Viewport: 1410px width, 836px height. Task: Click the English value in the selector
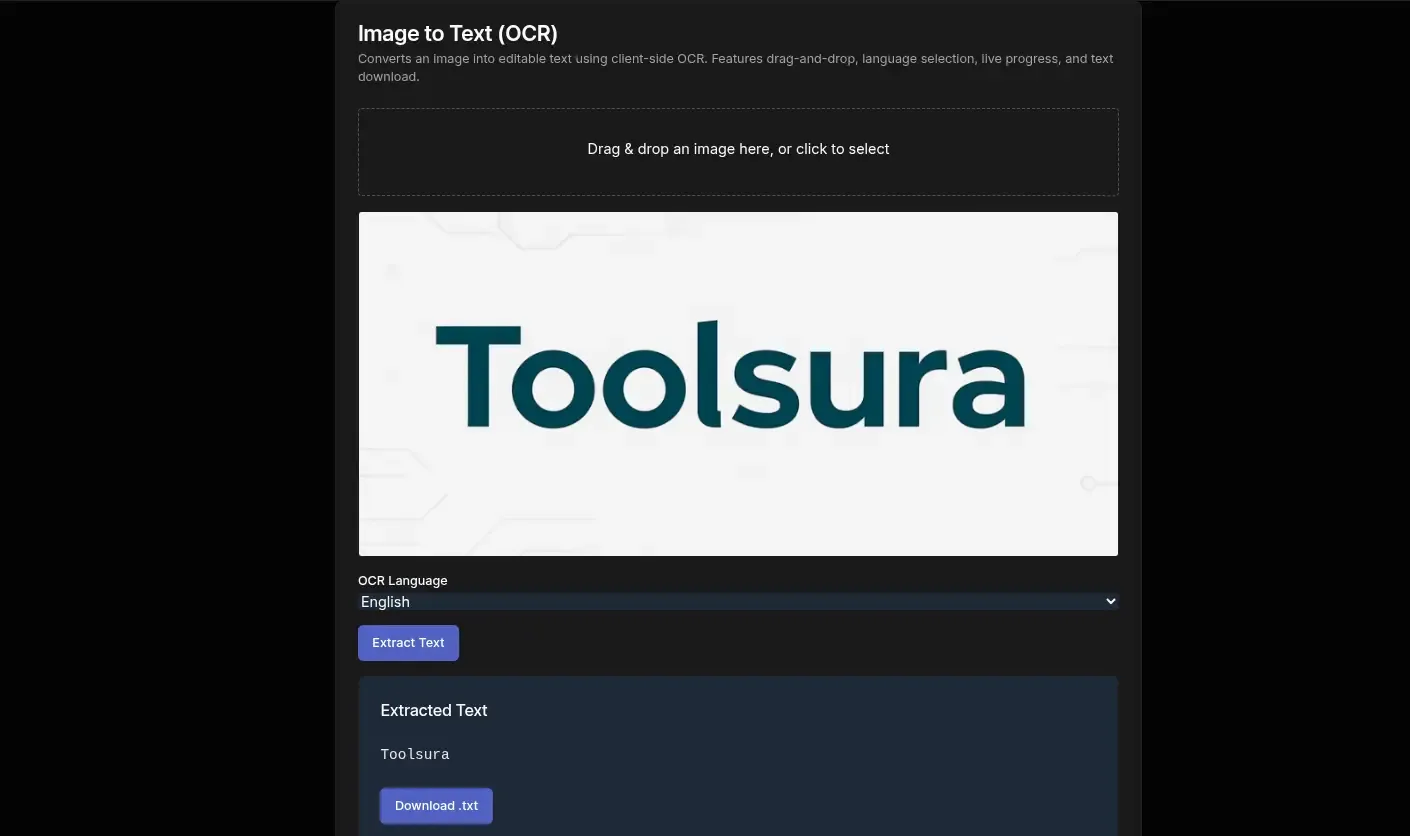[x=385, y=601]
